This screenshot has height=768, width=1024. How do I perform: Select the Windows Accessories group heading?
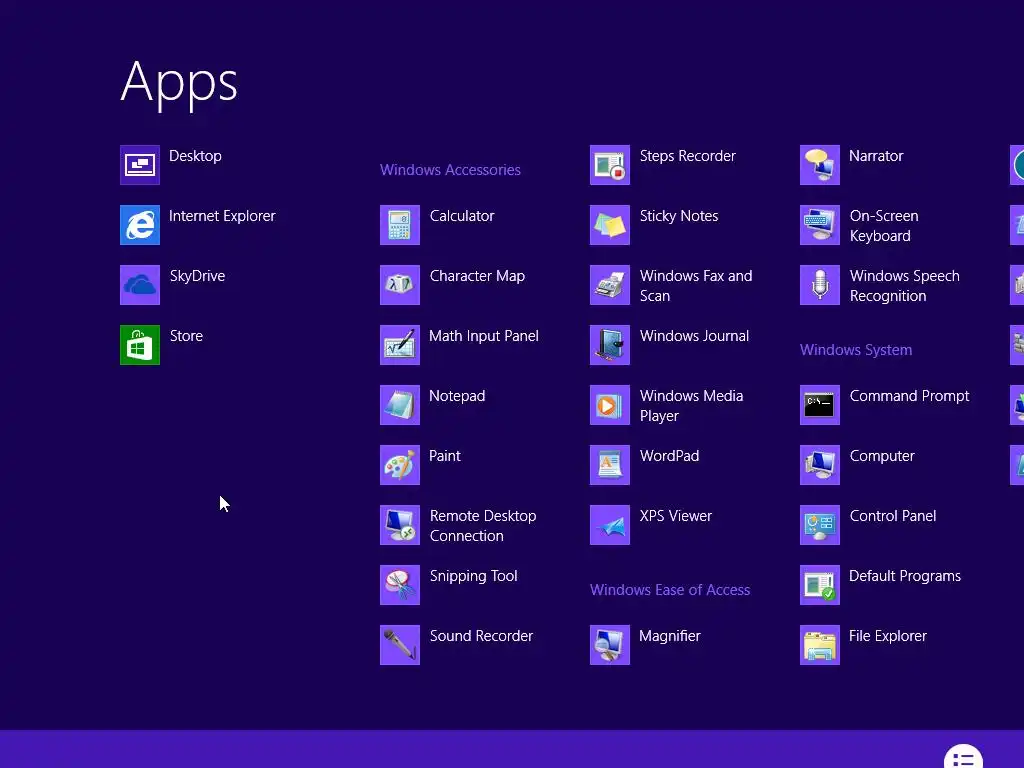450,170
